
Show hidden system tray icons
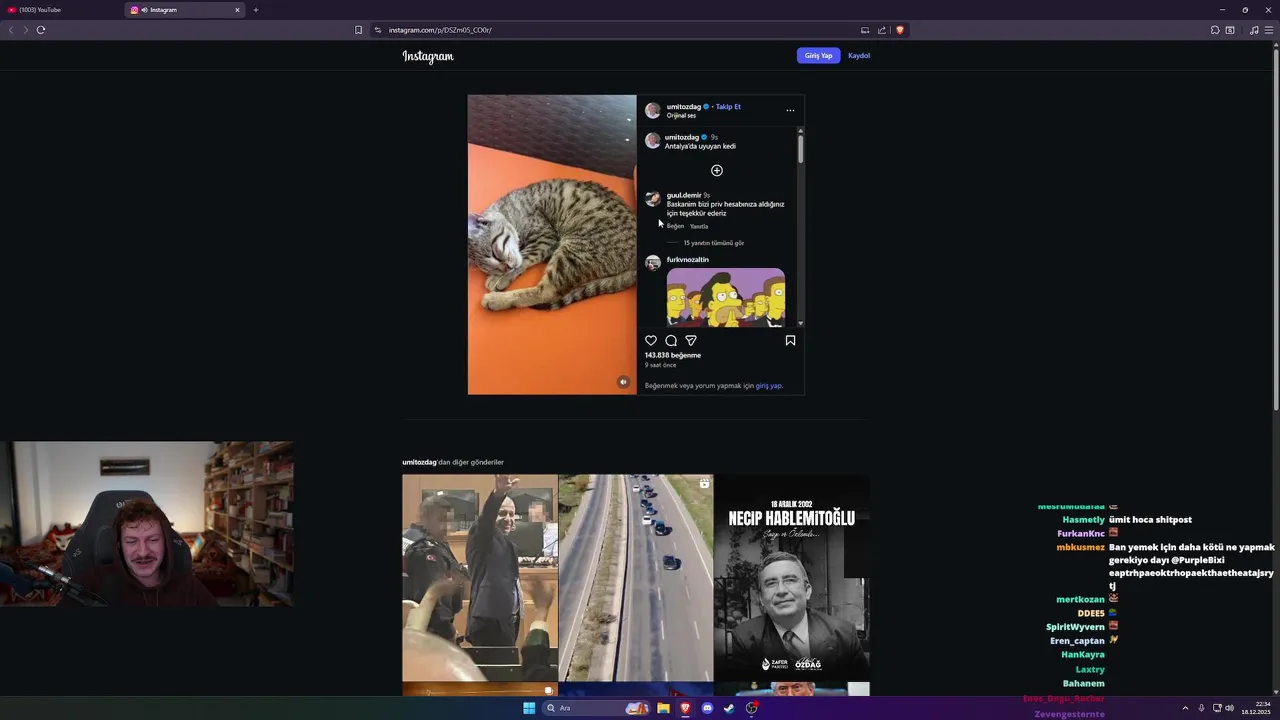(1185, 708)
